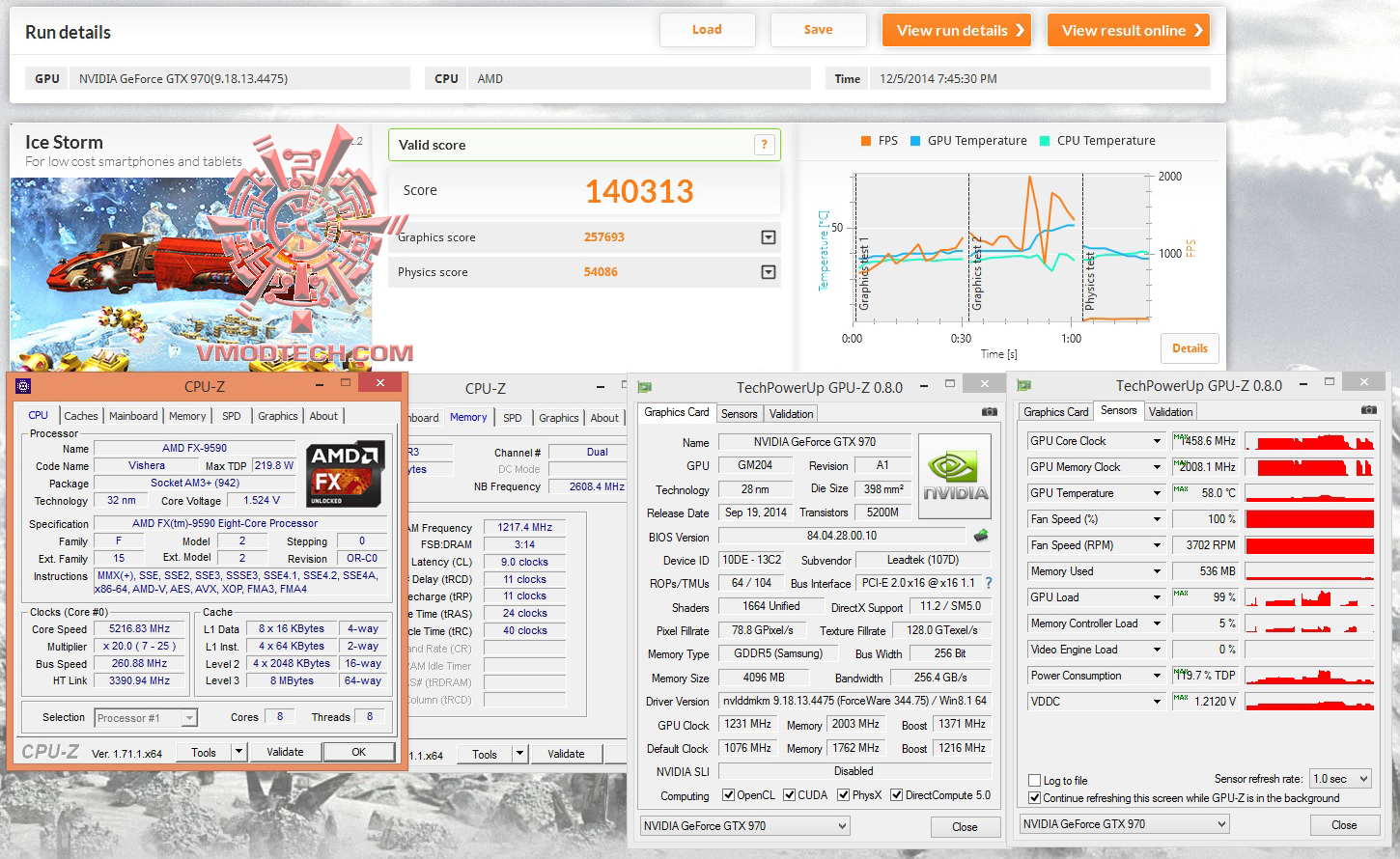1400x859 pixels.
Task: Click the Driver Version field in GPU-Z
Action: click(855, 701)
